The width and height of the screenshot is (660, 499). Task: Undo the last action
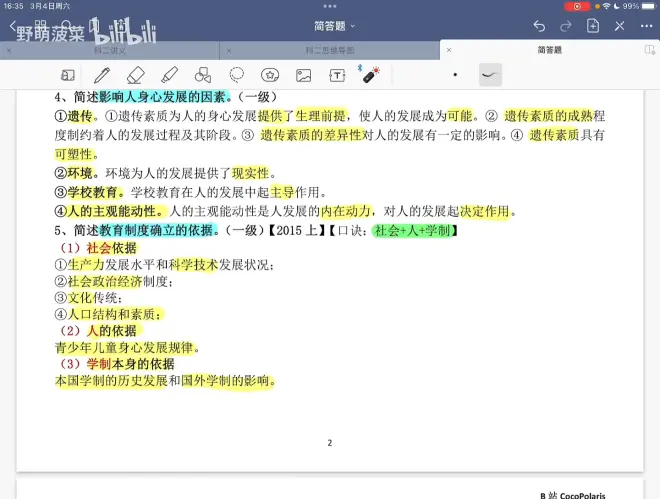coord(540,25)
